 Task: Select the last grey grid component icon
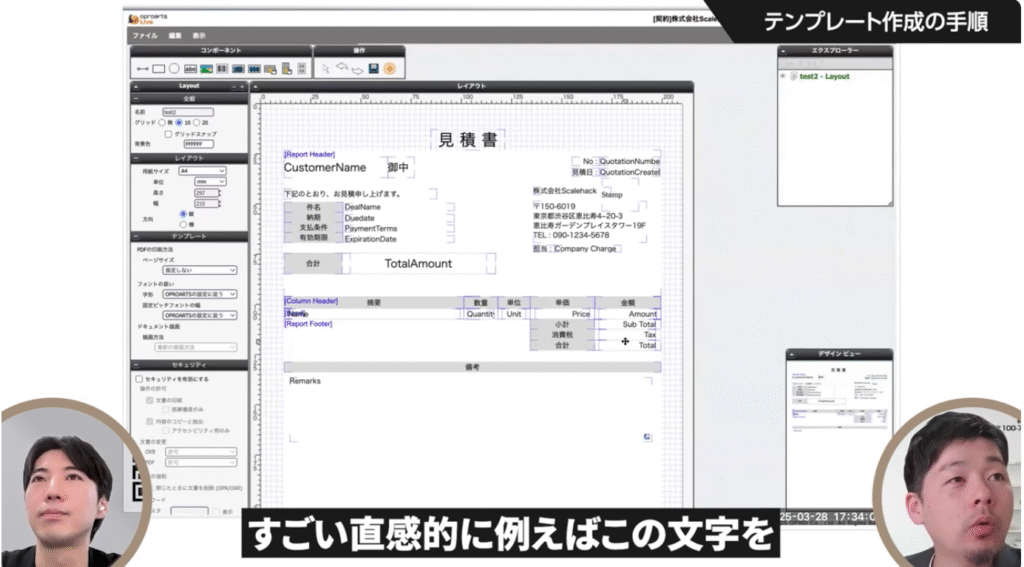[x=302, y=69]
